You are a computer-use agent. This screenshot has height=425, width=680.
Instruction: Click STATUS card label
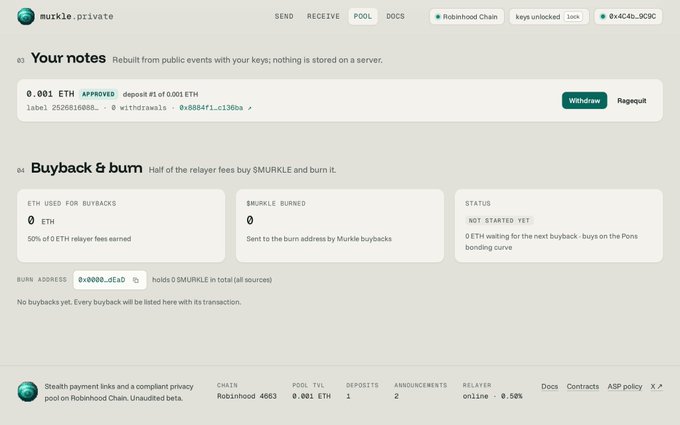click(x=478, y=203)
